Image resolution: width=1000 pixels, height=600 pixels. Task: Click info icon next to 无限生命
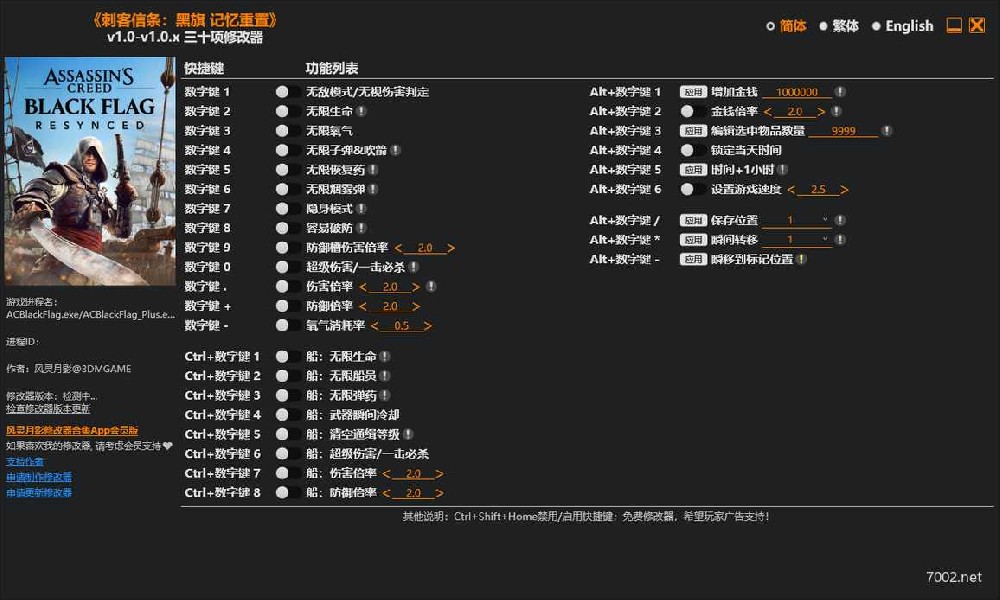tap(361, 111)
